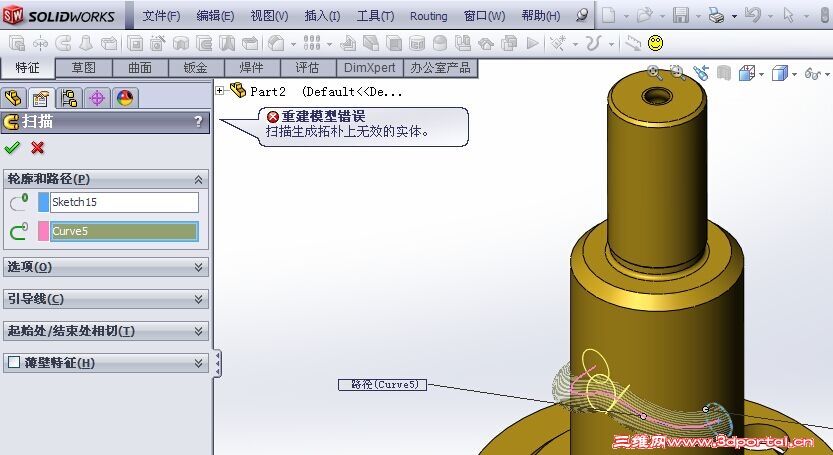Viewport: 833px width, 455px height.
Task: Cancel the sweep with red X
Action: [37, 148]
